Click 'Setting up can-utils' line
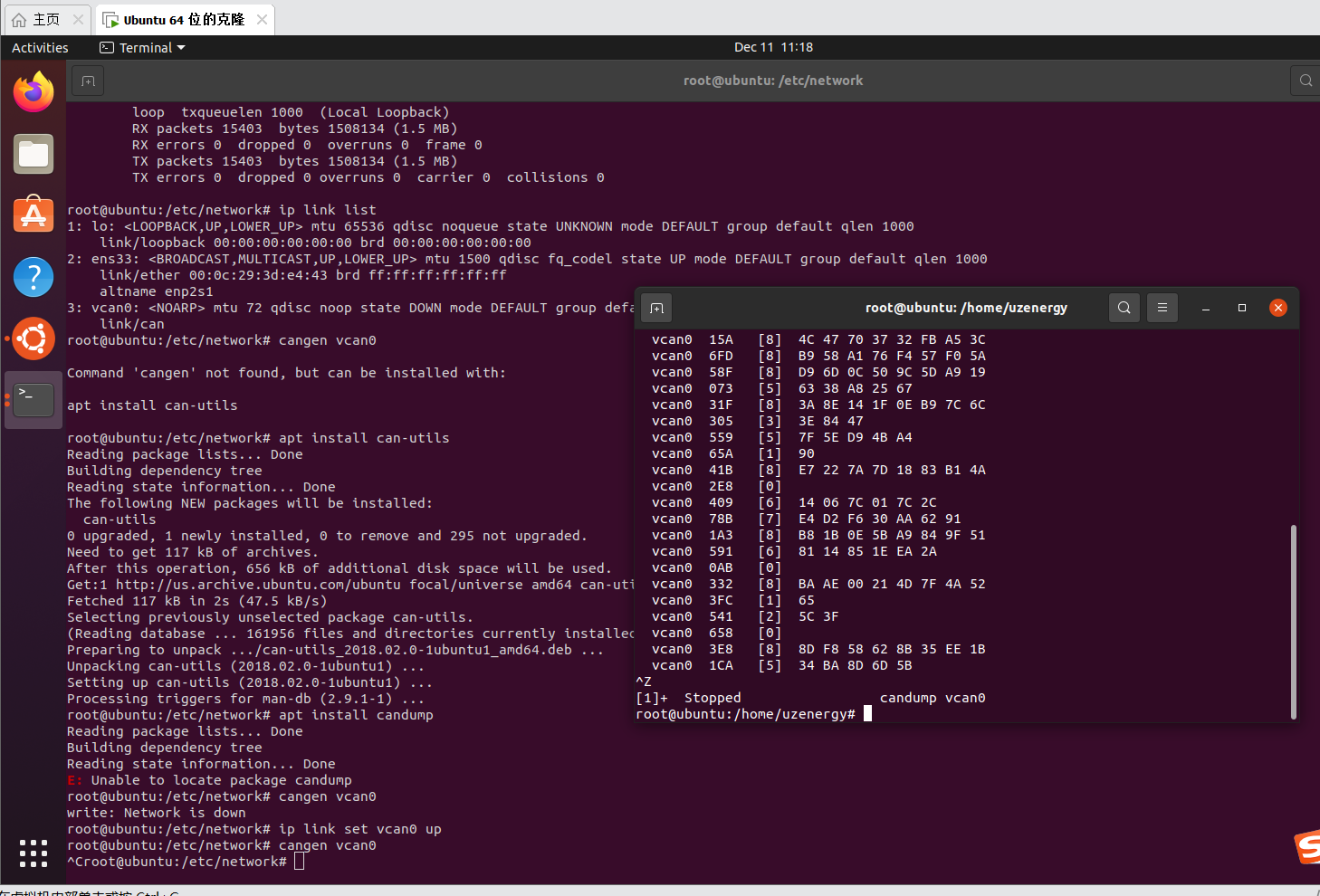This screenshot has width=1320, height=896. point(250,682)
